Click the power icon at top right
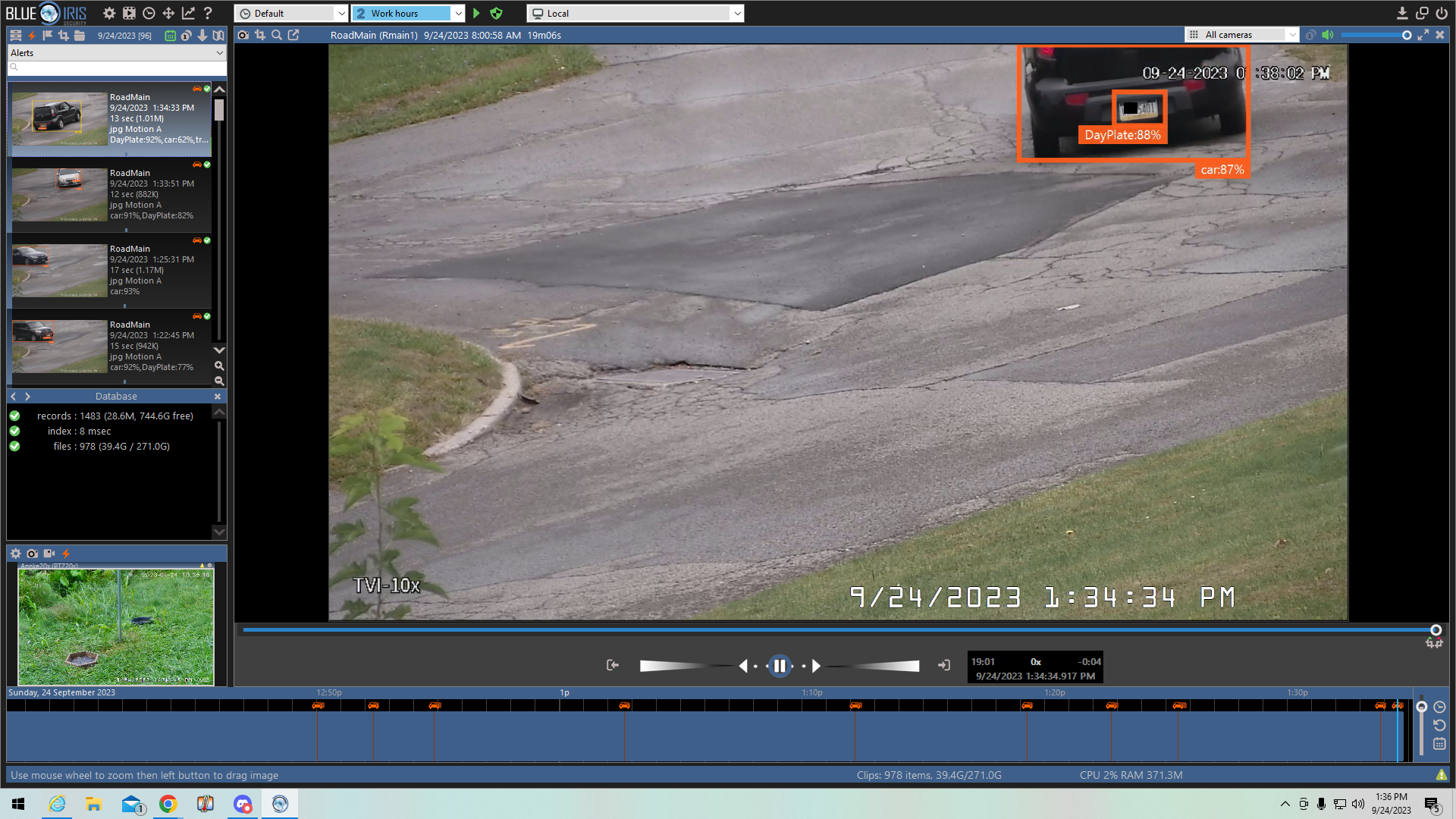 (x=1442, y=13)
